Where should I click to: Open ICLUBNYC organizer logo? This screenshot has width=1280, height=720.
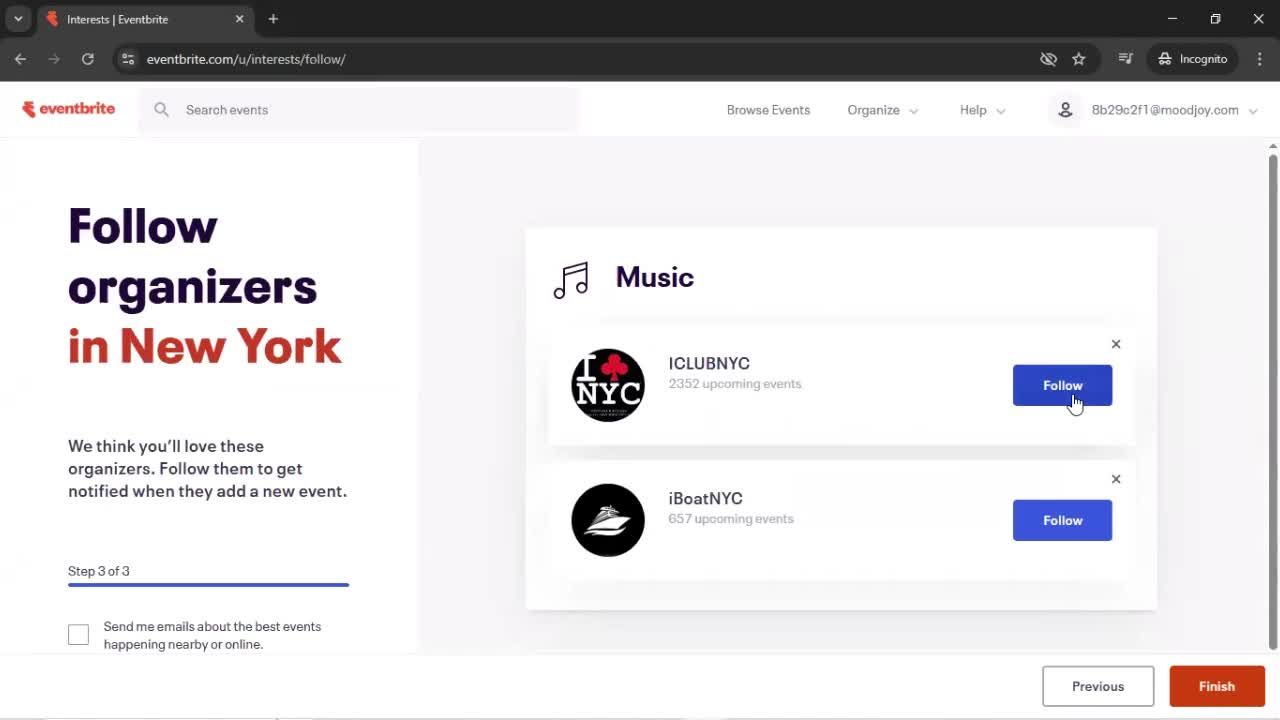pyautogui.click(x=608, y=385)
